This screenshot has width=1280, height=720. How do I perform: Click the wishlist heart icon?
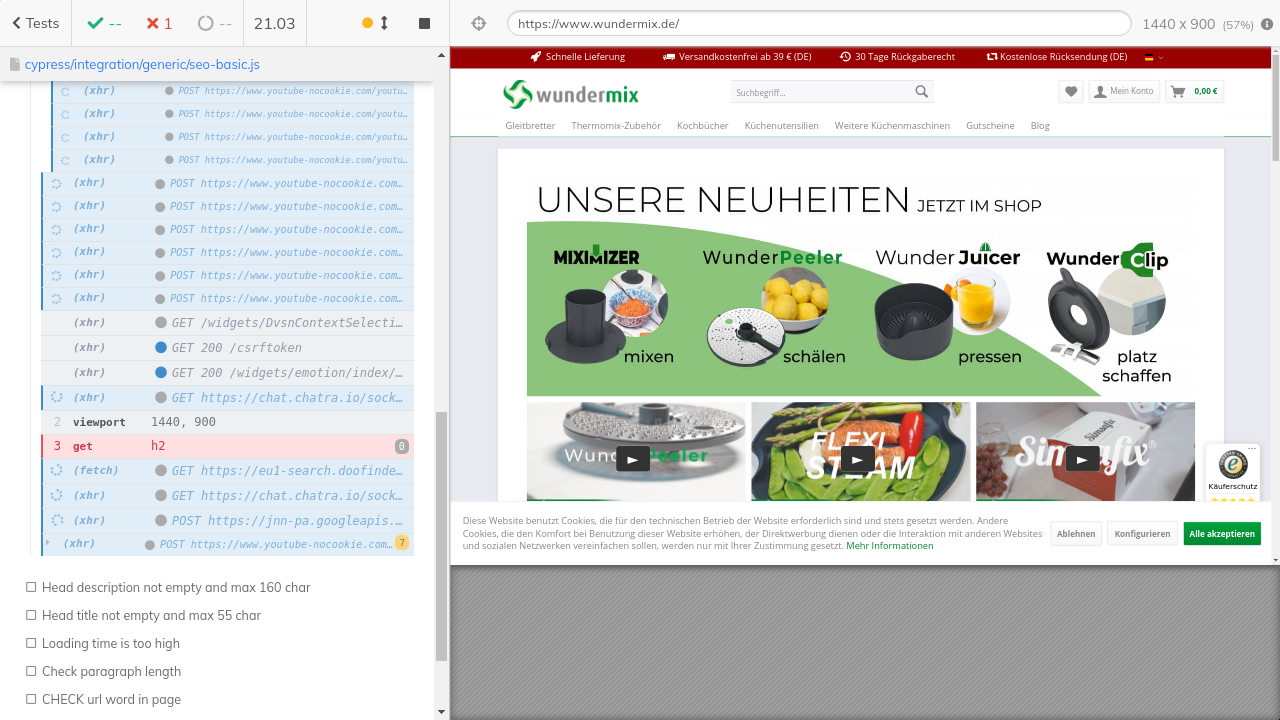coord(1071,92)
